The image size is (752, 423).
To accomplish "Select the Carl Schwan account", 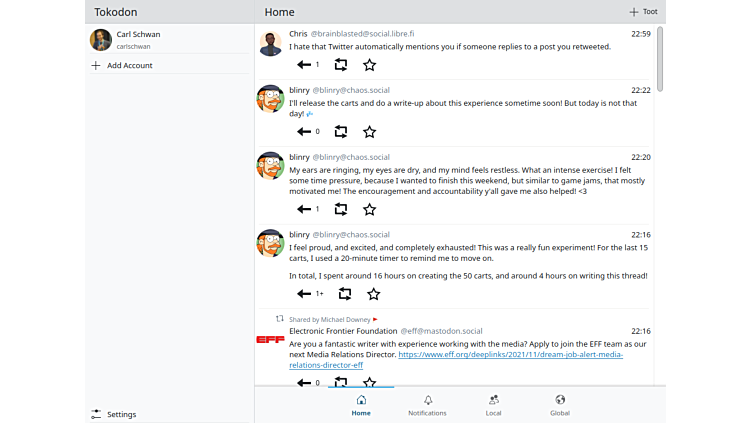I will (x=138, y=39).
